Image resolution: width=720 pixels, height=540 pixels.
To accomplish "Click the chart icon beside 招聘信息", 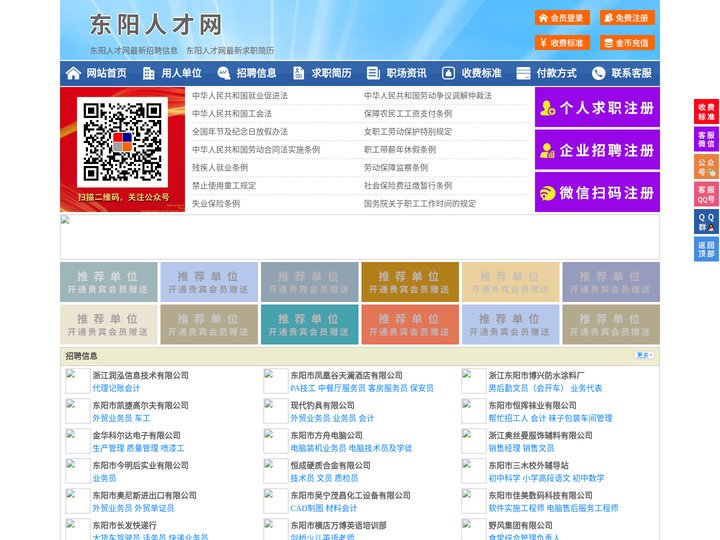I will coord(224,73).
